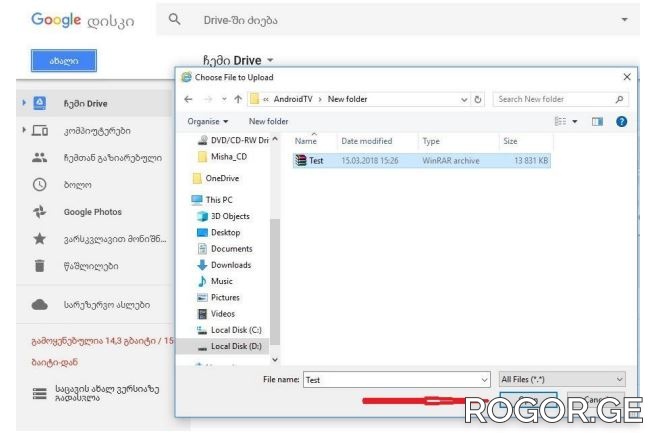Click New folder in the address path
The height and width of the screenshot is (439, 655).
(347, 99)
